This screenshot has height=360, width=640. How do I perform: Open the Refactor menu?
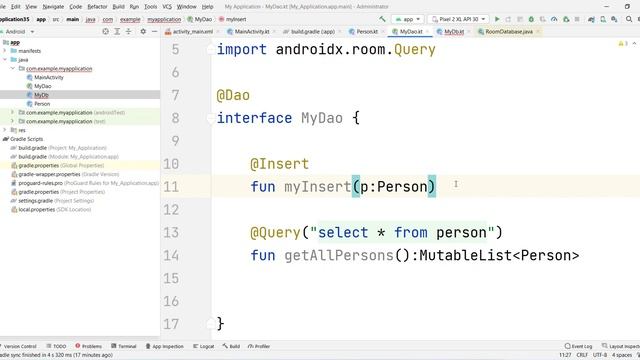tap(97, 7)
